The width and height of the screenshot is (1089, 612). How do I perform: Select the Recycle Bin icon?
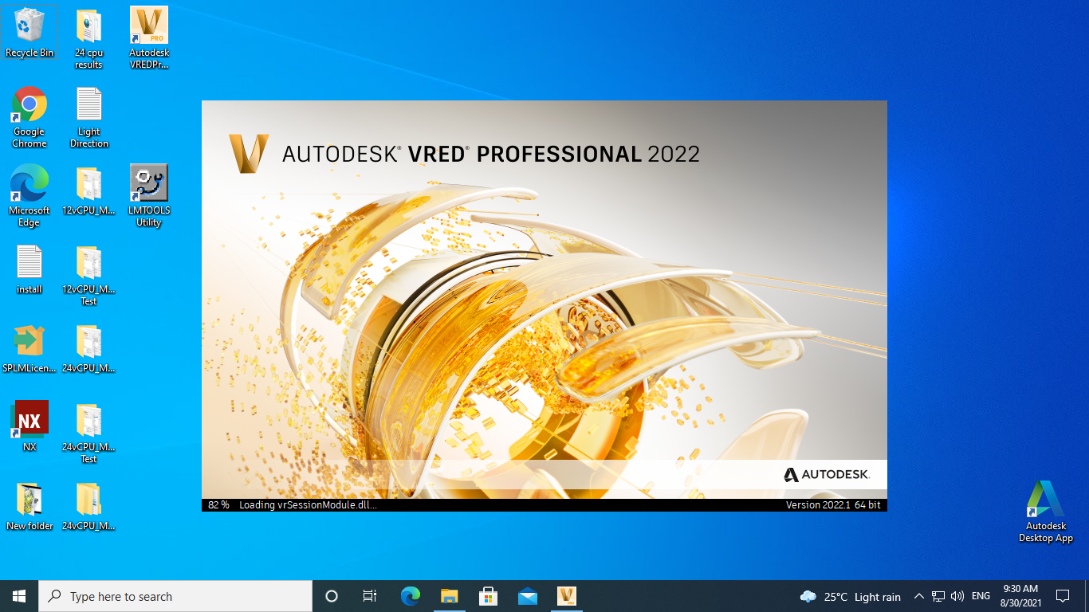pyautogui.click(x=30, y=27)
